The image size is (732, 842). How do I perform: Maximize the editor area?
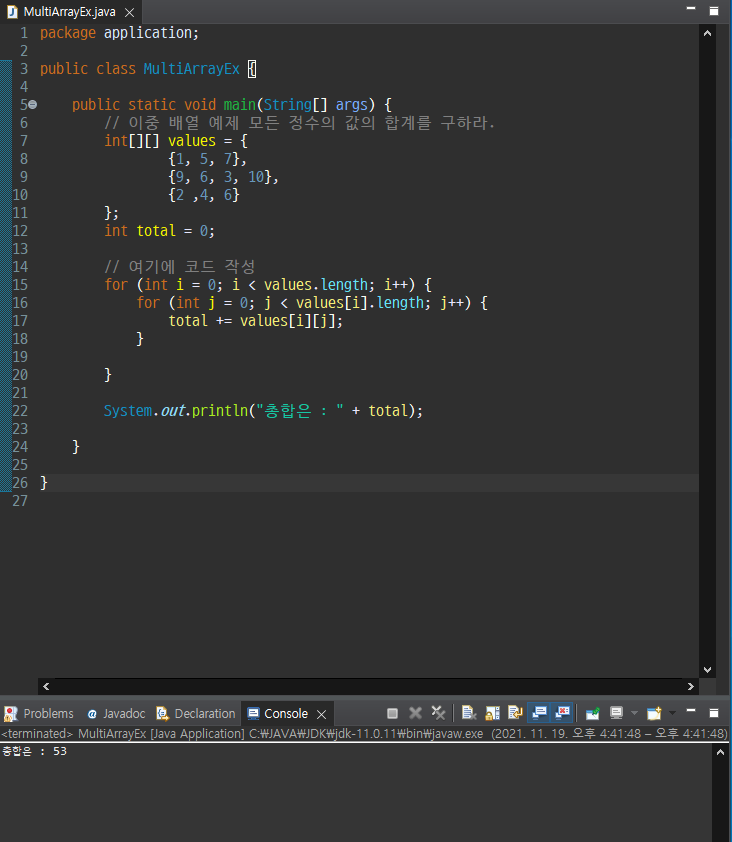(x=714, y=11)
